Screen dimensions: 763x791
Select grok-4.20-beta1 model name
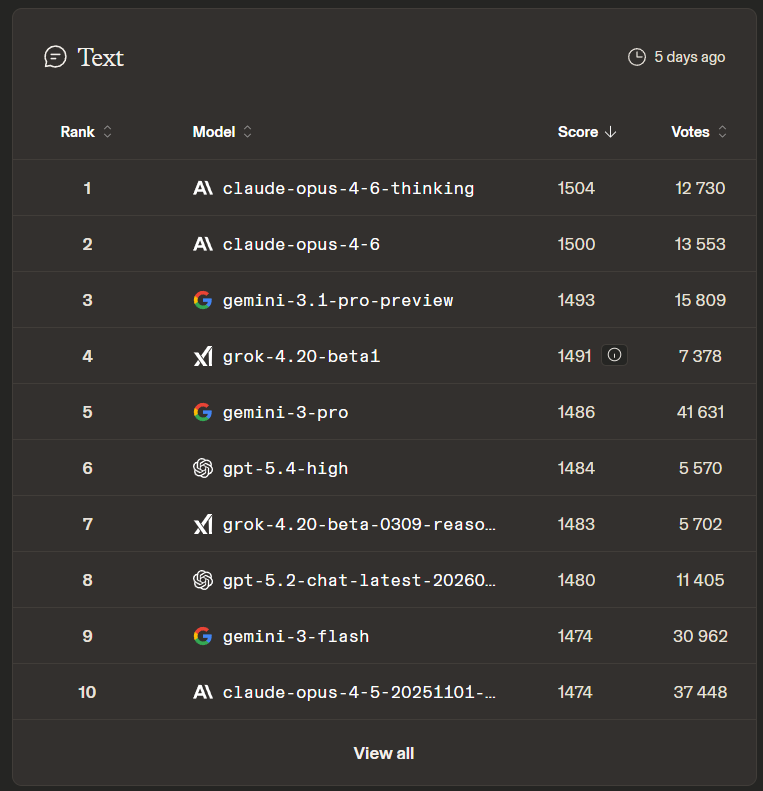point(301,357)
